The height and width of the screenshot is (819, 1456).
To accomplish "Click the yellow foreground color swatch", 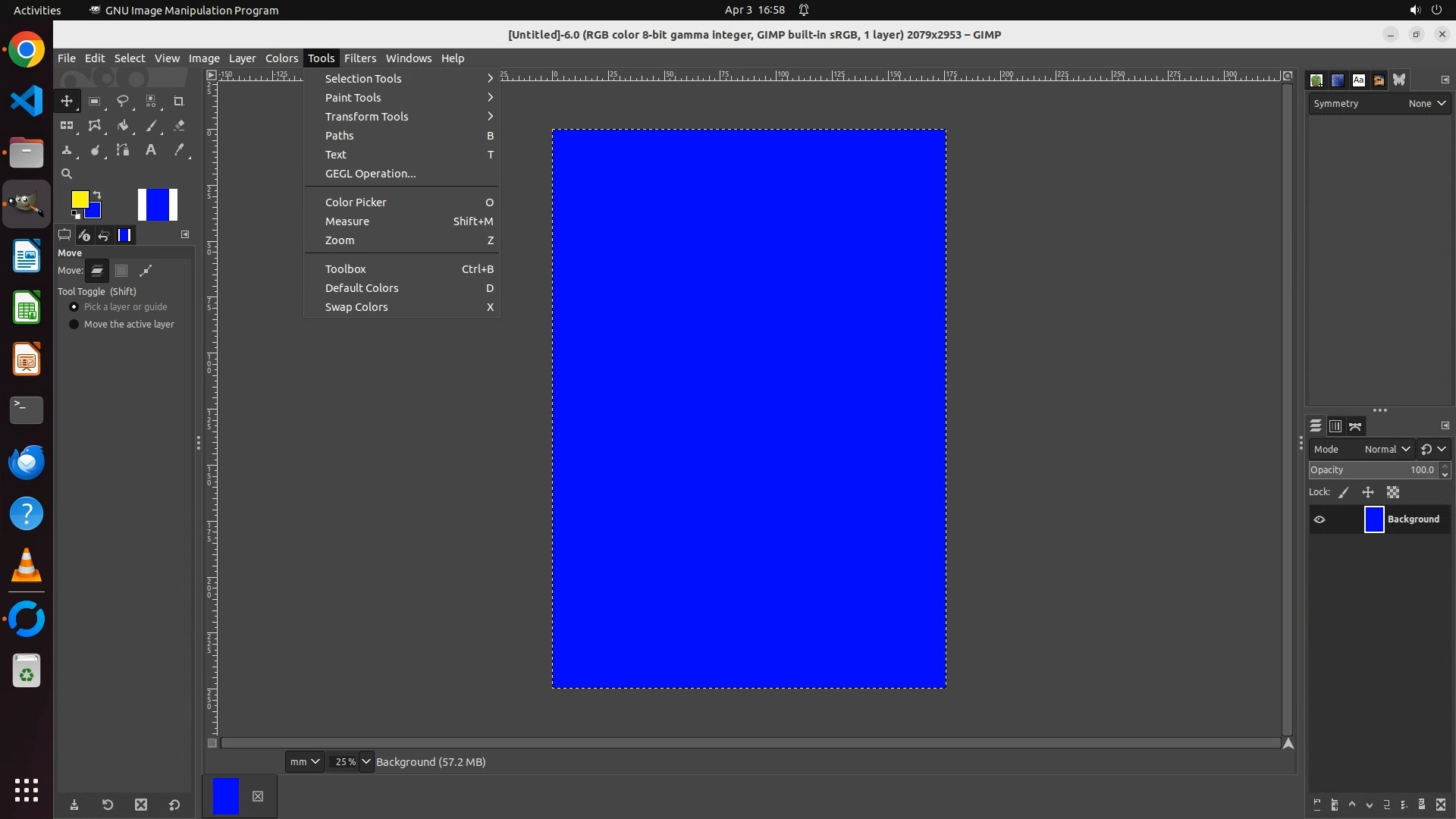I will (x=78, y=199).
